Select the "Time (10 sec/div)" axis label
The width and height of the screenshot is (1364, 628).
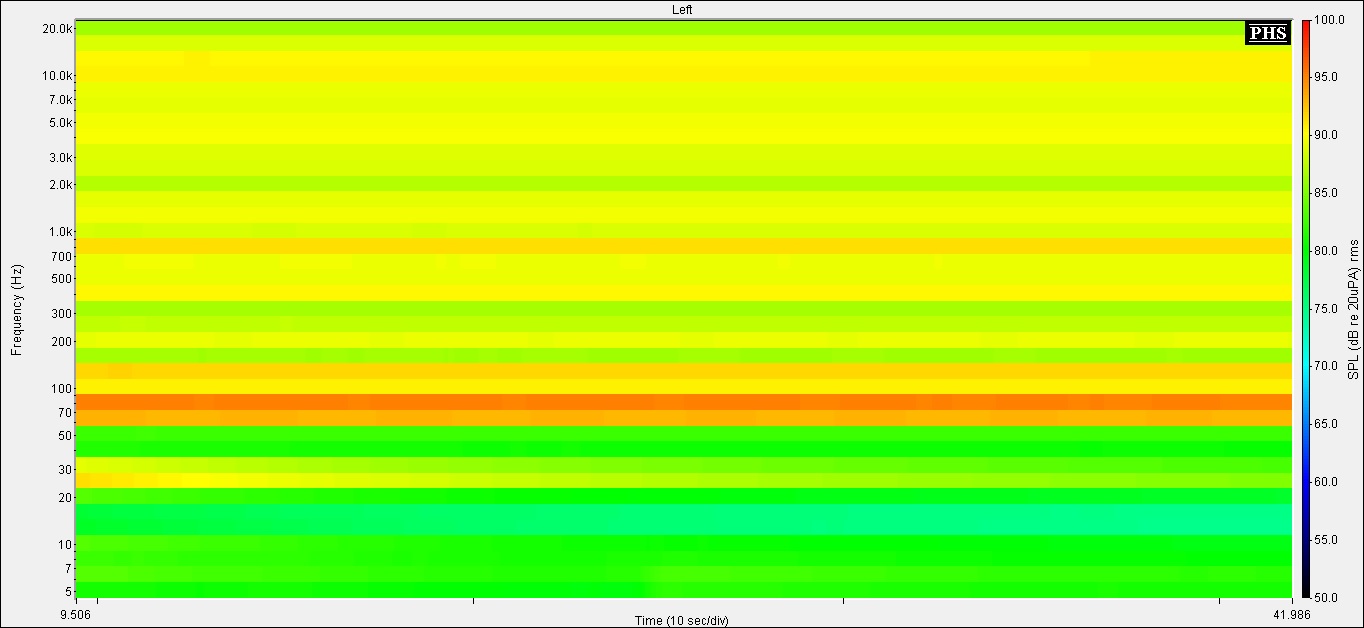point(682,620)
